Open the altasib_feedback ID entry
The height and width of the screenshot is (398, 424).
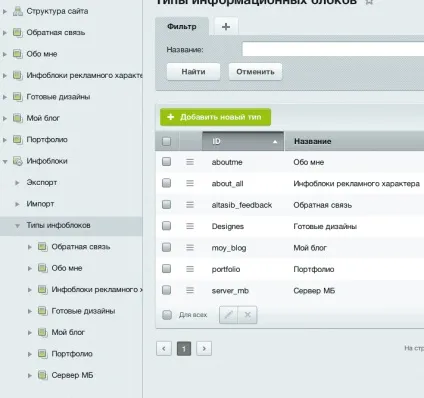[x=242, y=205]
